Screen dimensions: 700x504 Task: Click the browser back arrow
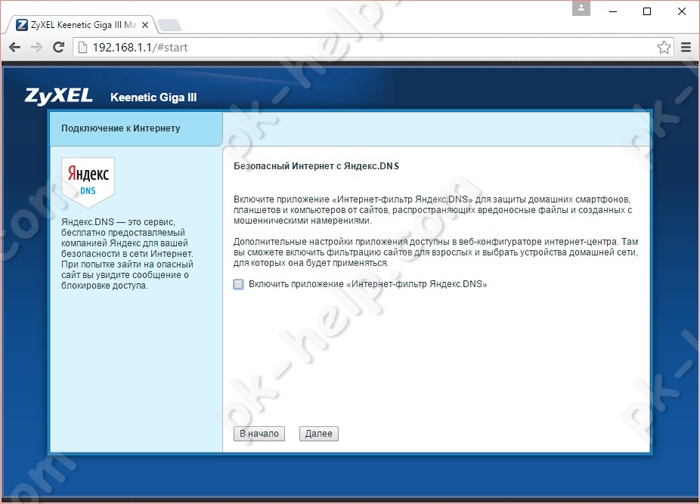click(x=15, y=47)
